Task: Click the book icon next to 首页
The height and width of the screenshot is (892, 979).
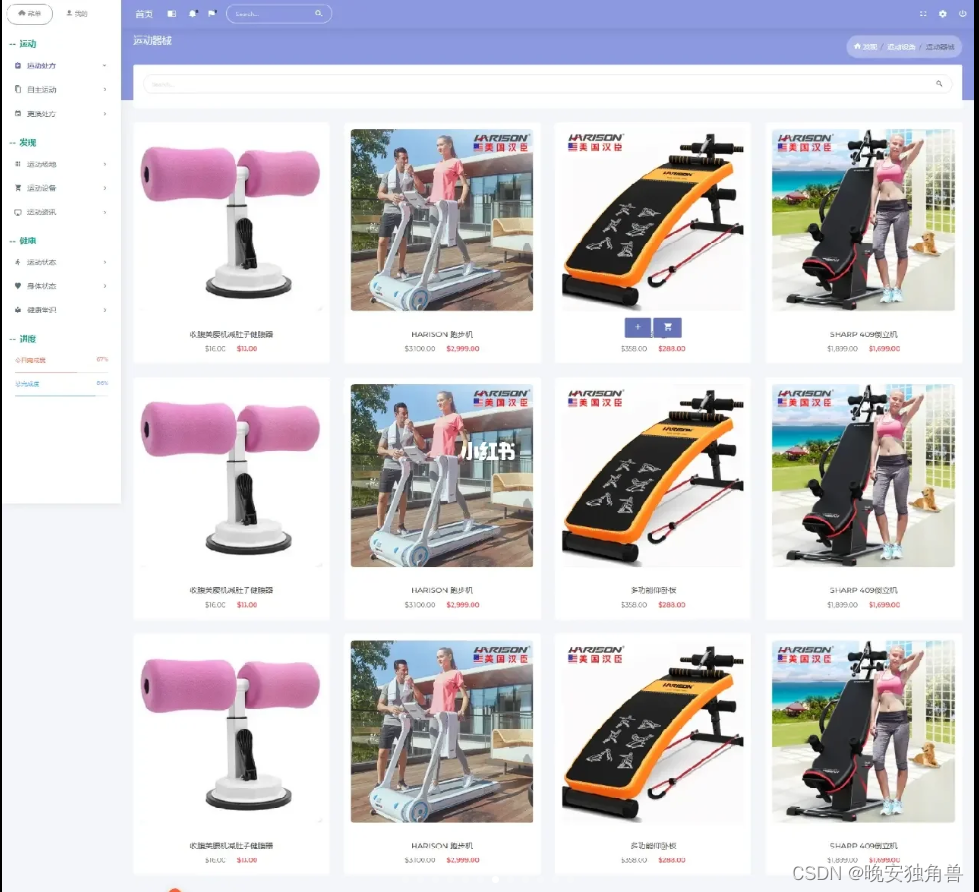Action: pyautogui.click(x=171, y=13)
